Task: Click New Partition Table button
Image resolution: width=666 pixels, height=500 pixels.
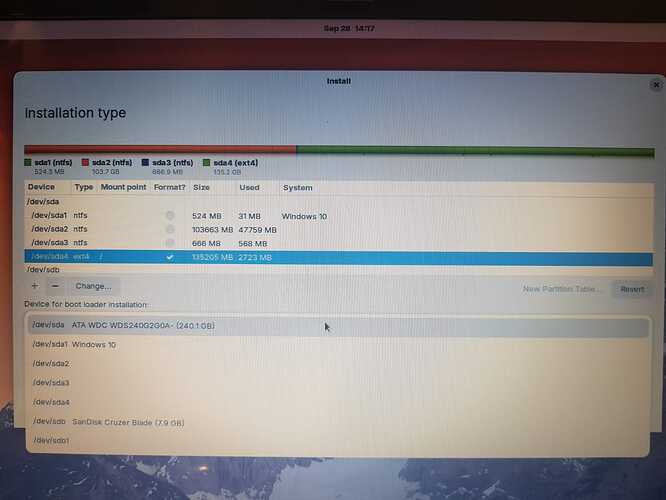Action: click(562, 289)
